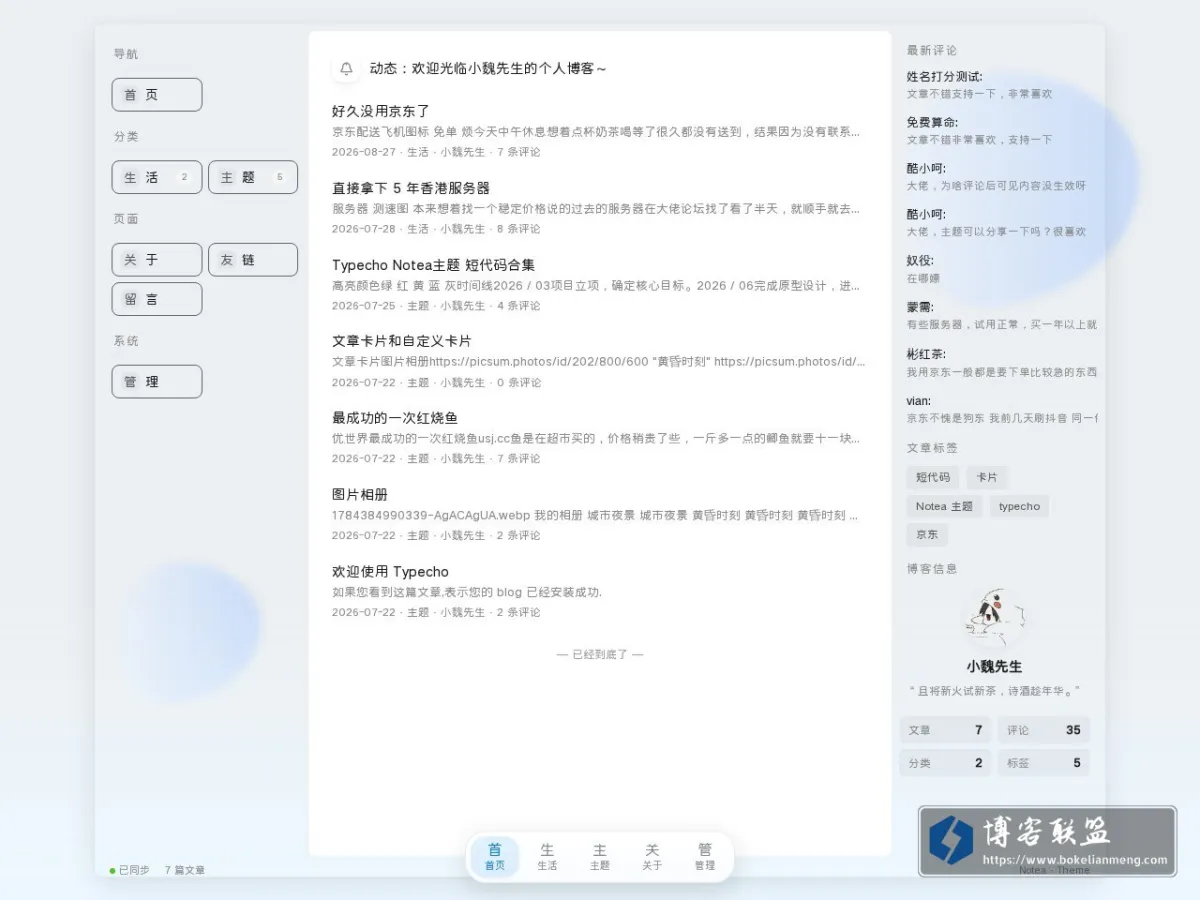The width and height of the screenshot is (1200, 900).
Task: Open post 图片相册
Action: [360, 495]
